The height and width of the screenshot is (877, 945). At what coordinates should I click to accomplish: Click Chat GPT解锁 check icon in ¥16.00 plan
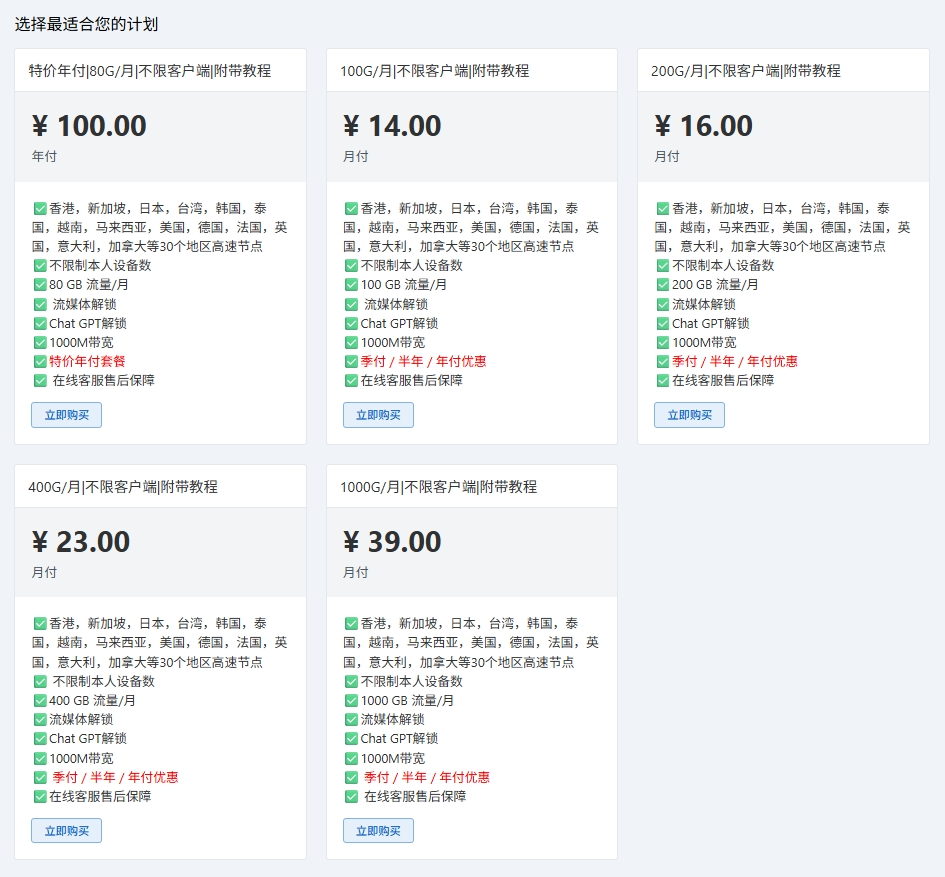pyautogui.click(x=663, y=323)
